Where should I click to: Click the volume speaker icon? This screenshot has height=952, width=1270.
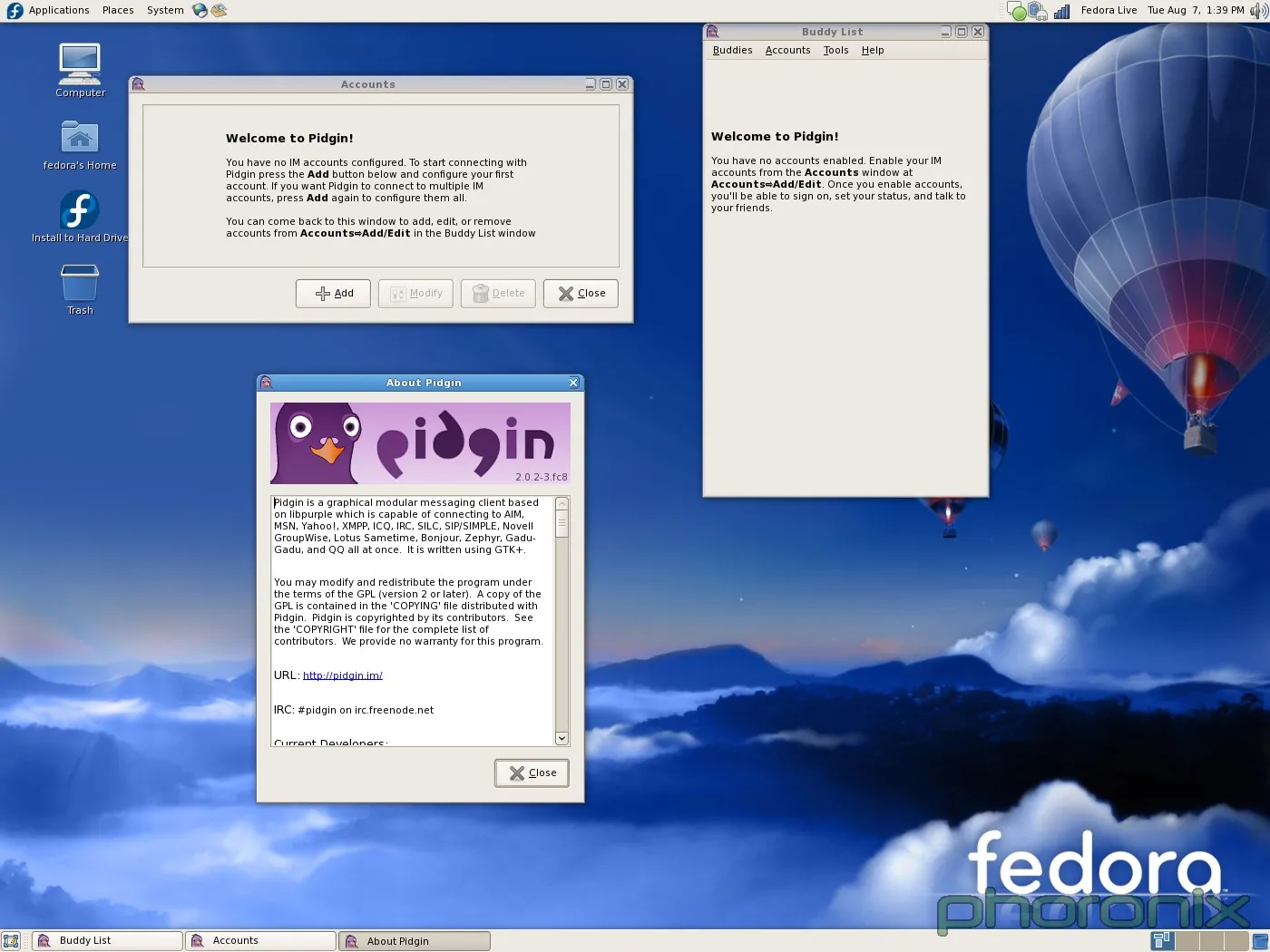[1257, 11]
